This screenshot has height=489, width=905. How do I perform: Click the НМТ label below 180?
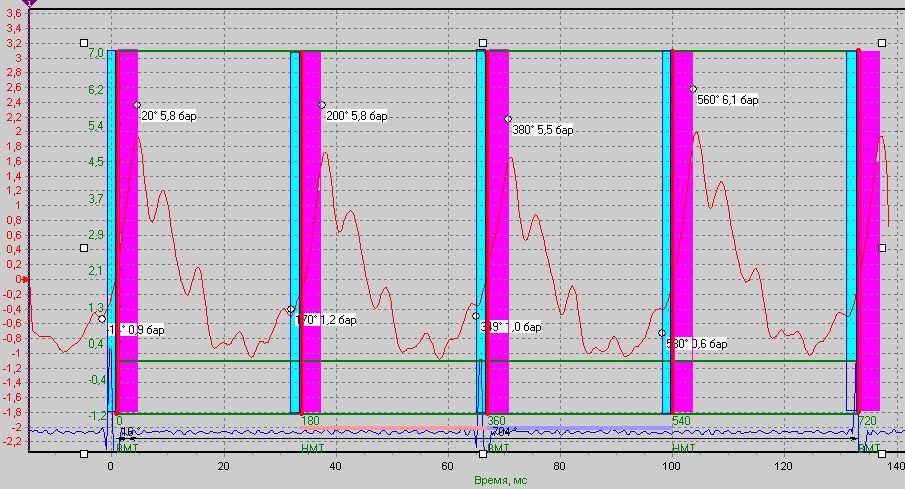click(x=312, y=448)
